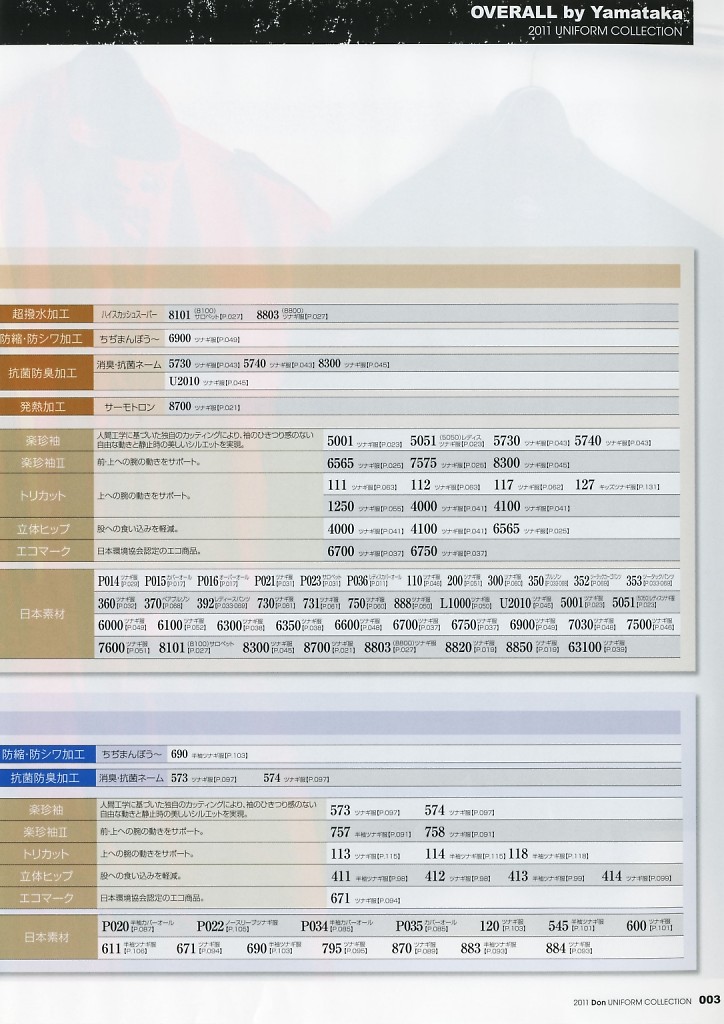Click product number 884
The image size is (724, 1024).
coord(556,948)
